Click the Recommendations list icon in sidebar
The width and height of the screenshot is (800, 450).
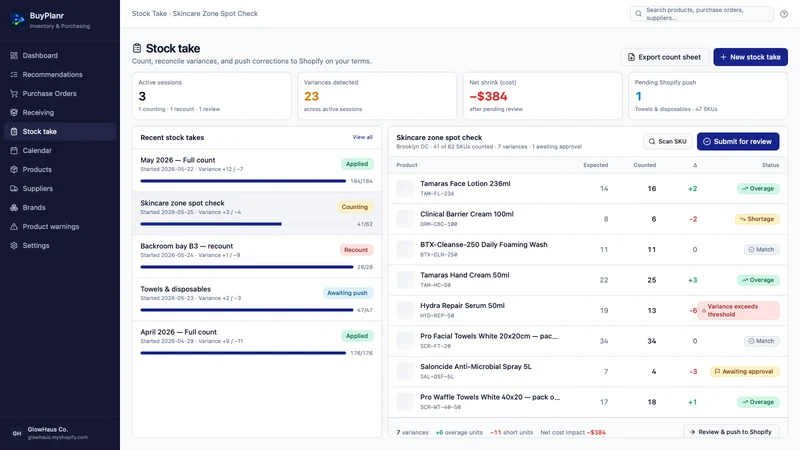(x=14, y=74)
